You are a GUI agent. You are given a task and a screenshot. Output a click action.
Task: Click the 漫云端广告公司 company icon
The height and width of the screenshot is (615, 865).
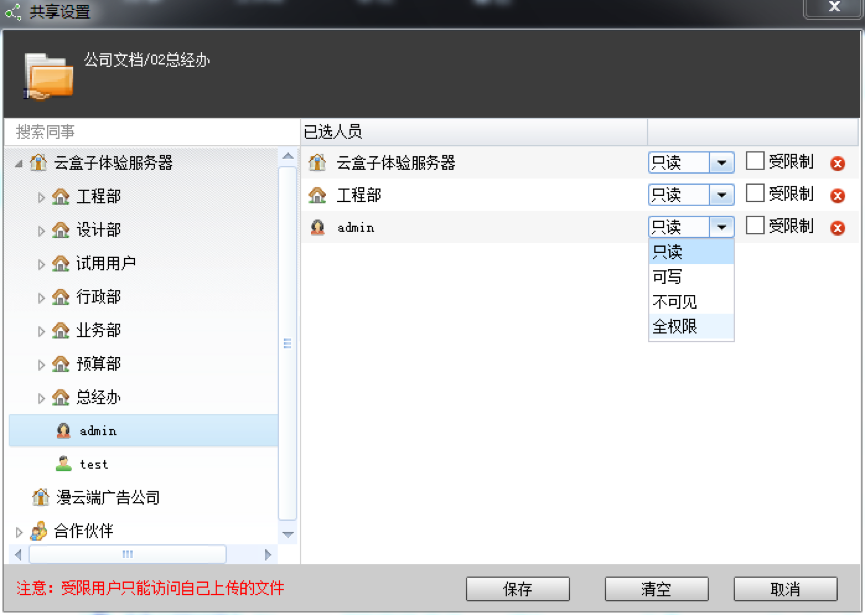pyautogui.click(x=41, y=497)
